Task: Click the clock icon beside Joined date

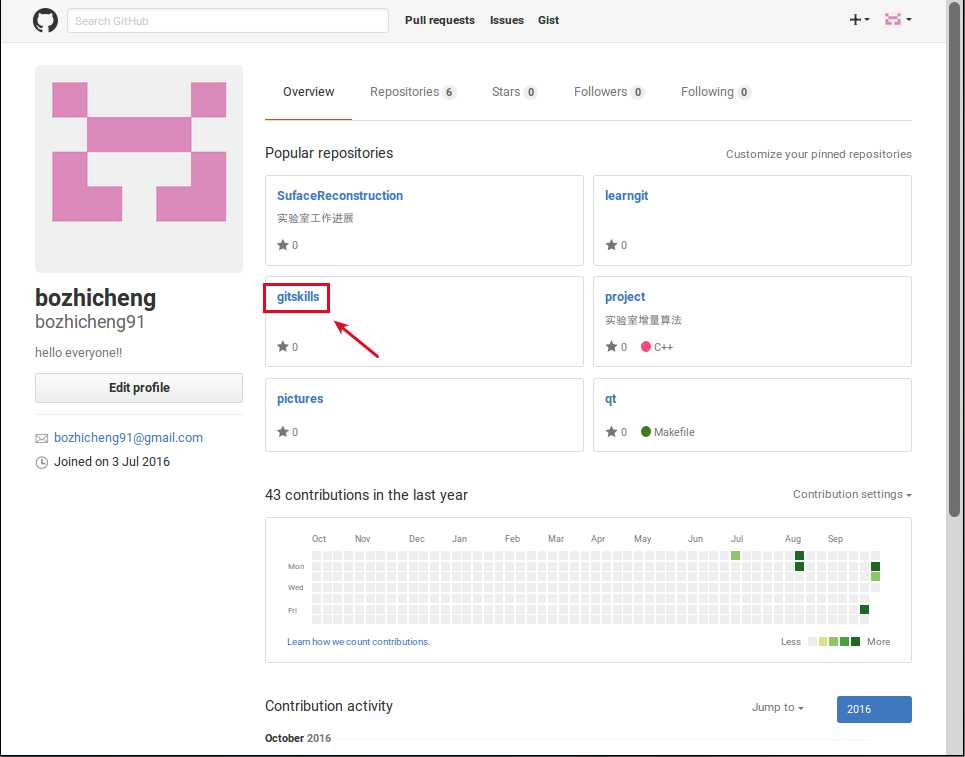Action: pyautogui.click(x=41, y=462)
